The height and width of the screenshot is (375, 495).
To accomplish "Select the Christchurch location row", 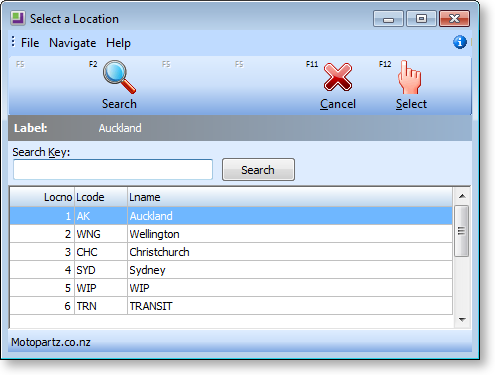I will tap(231, 252).
